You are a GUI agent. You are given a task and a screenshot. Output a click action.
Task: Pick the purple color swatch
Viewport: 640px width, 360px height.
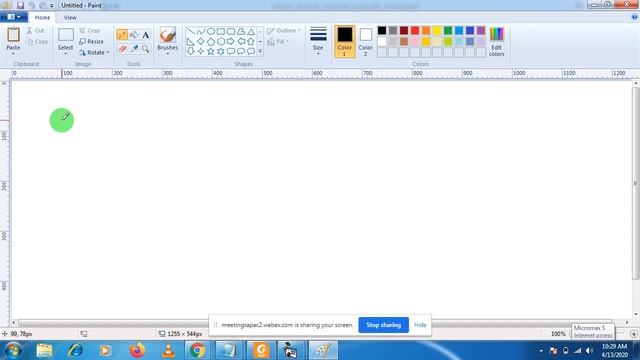click(x=481, y=31)
